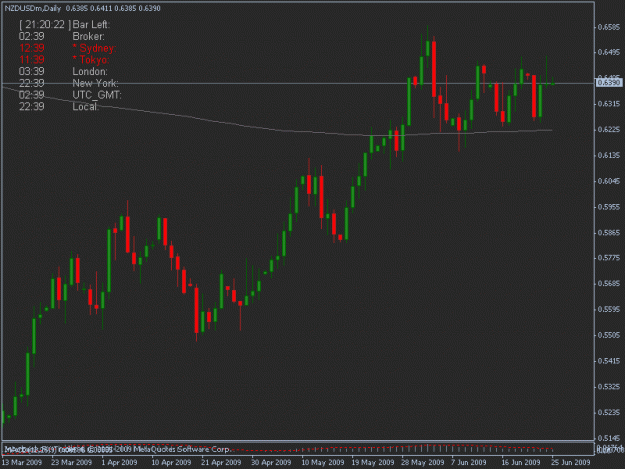Click the London time value 03:39
625x469 pixels.
pyautogui.click(x=31, y=72)
